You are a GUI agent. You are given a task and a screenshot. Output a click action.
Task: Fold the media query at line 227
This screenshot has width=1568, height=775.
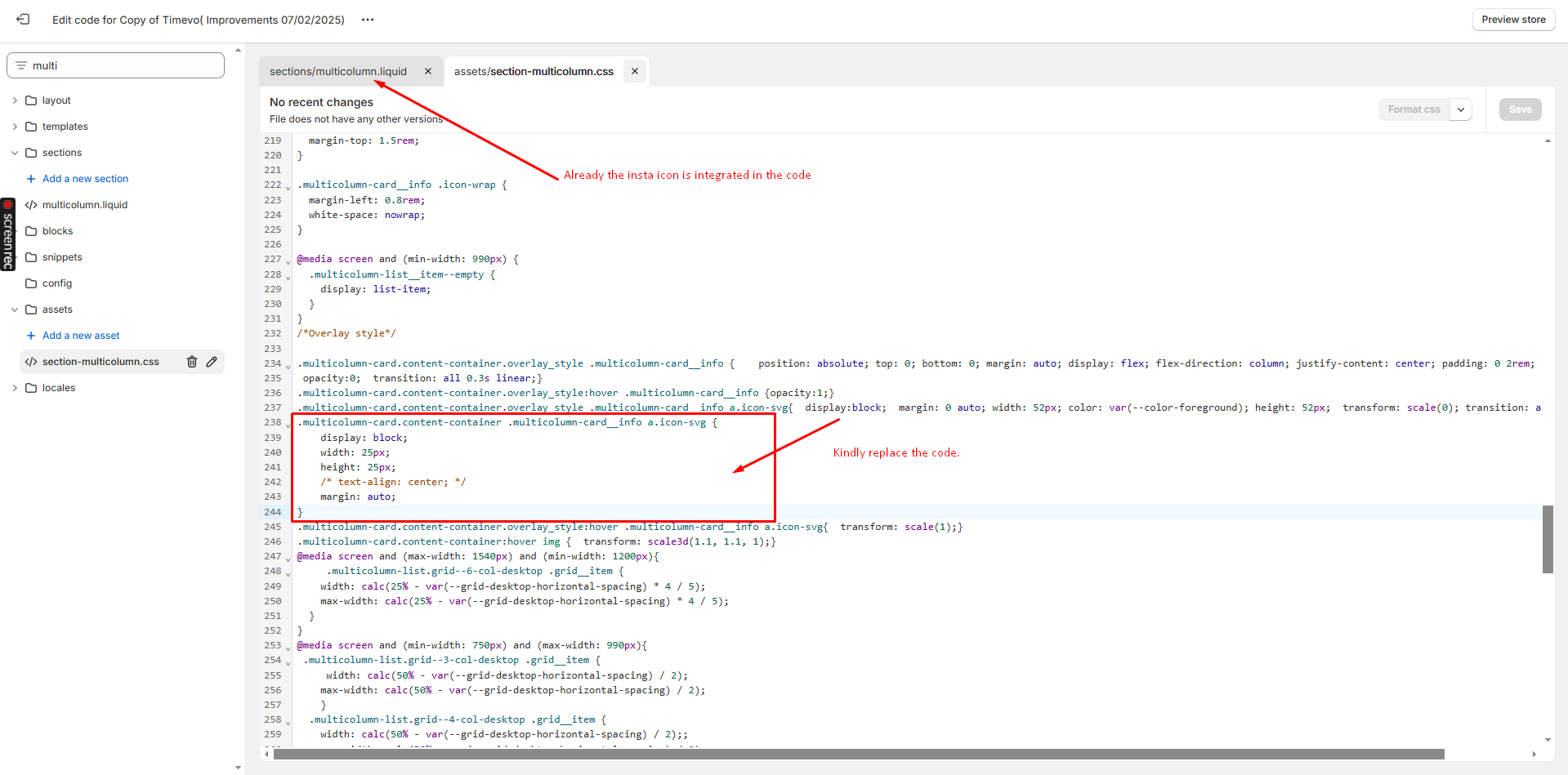pos(288,261)
